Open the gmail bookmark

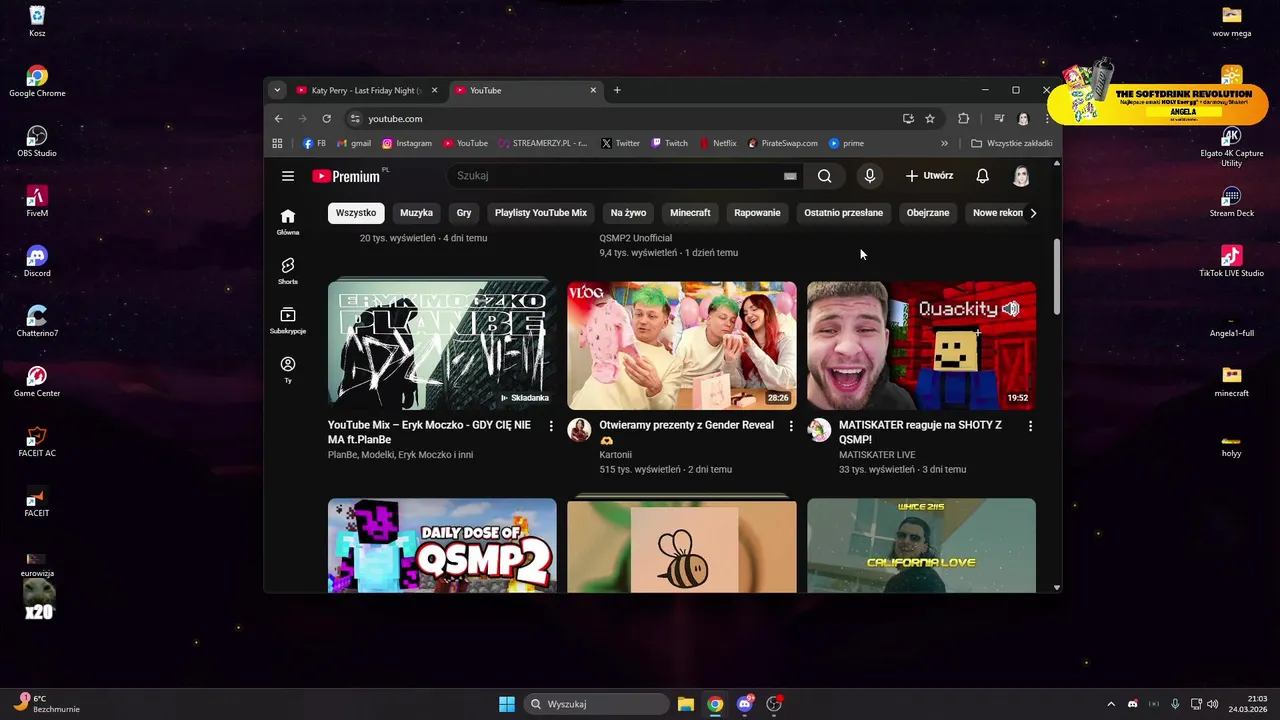353,143
